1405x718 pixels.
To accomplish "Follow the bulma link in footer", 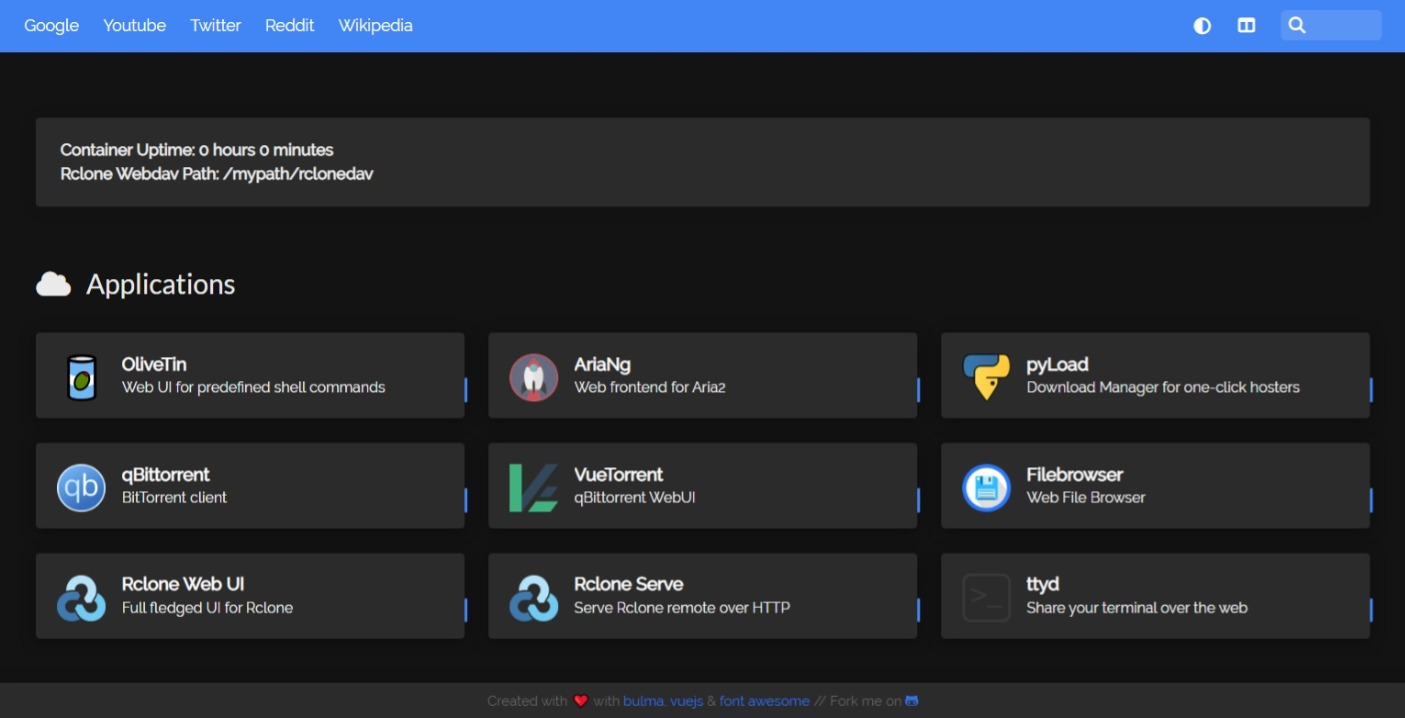I will [642, 701].
